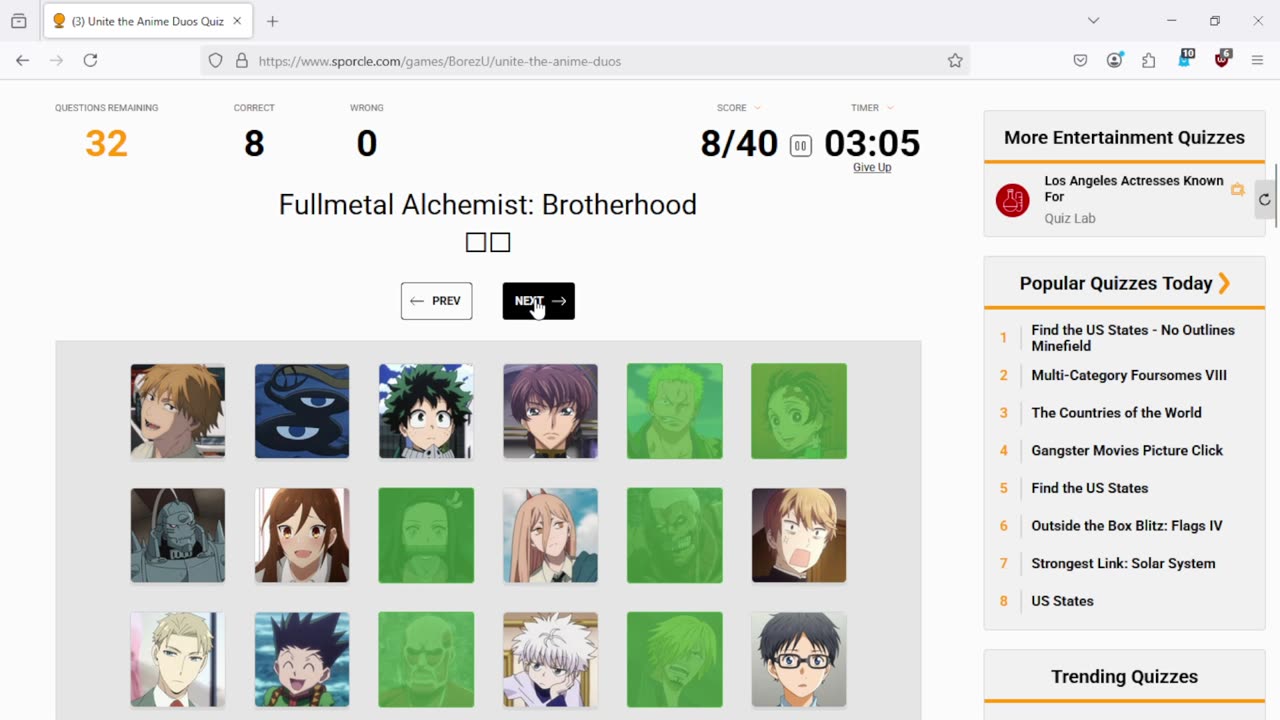Click the Give Up link

[872, 167]
